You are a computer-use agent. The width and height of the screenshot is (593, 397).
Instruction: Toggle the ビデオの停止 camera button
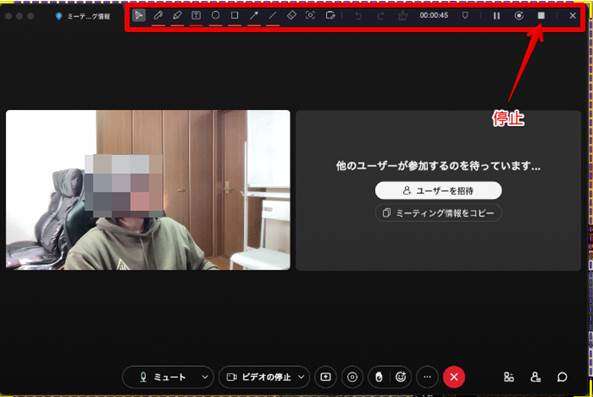point(259,377)
